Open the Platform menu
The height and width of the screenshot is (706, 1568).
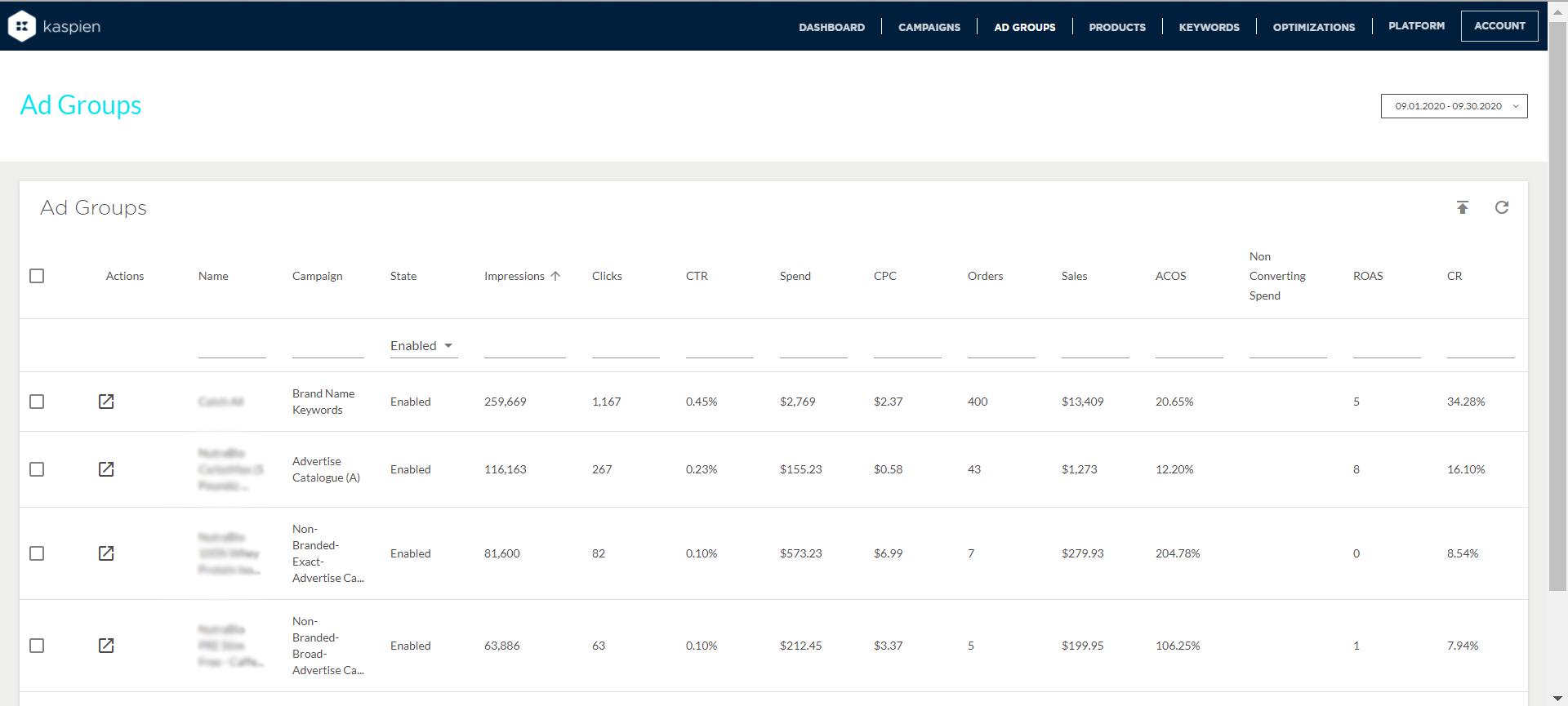pos(1416,26)
